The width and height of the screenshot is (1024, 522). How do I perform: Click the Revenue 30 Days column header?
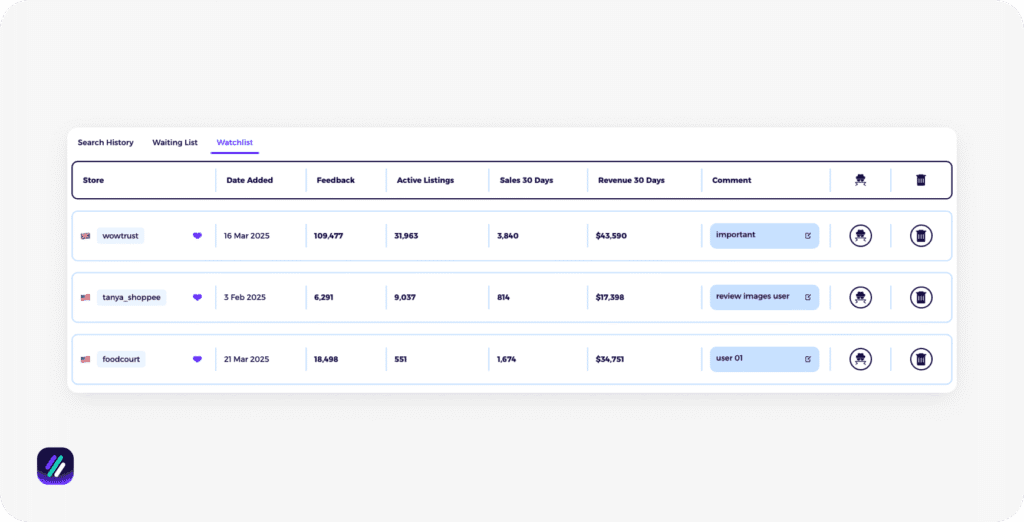pyautogui.click(x=632, y=180)
